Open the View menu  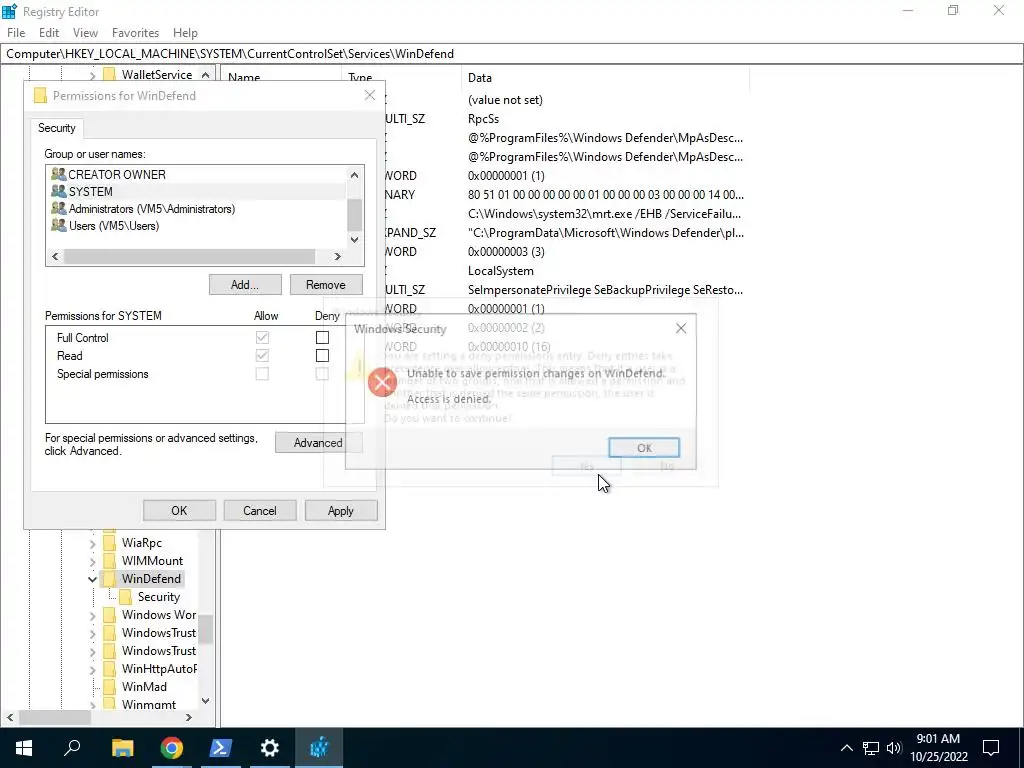85,33
